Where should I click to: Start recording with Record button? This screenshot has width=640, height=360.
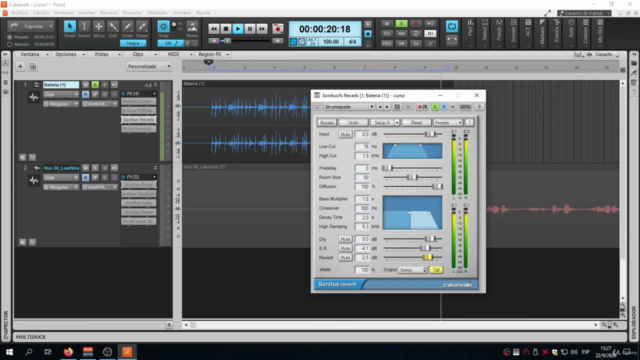tap(278, 29)
